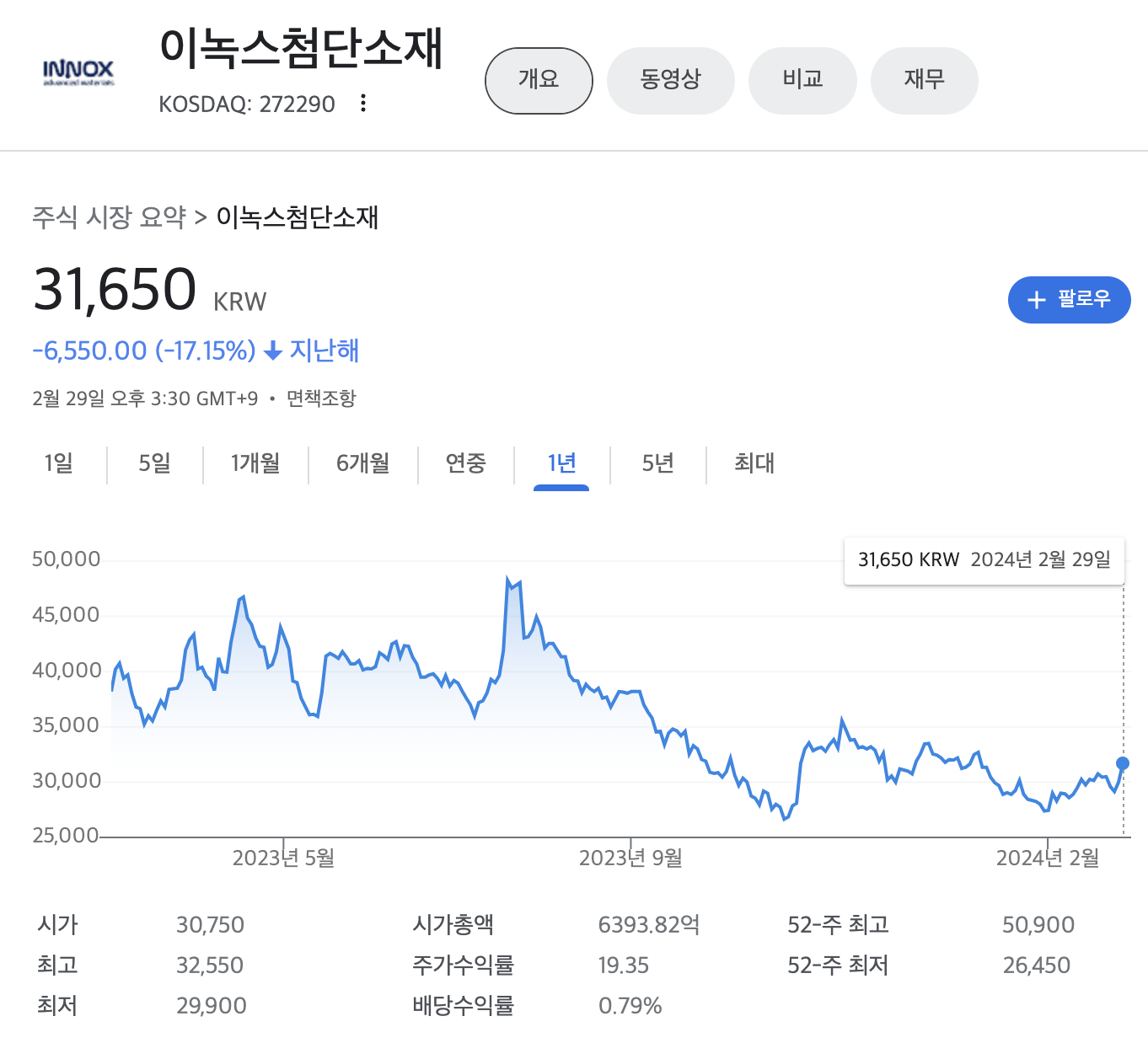Screen dimensions: 1148x1043
Task: Click the 52-주 최고 value 50,900
Action: click(x=1038, y=925)
